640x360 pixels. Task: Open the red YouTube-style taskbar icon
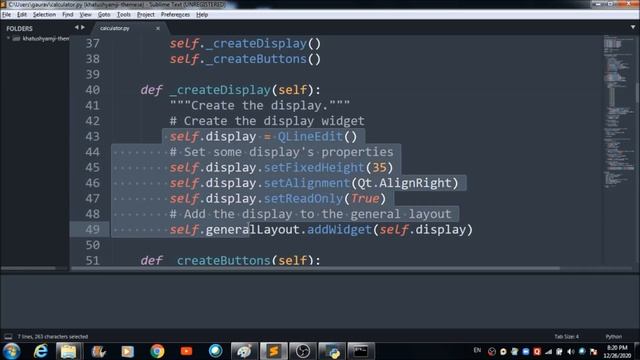click(x=186, y=351)
